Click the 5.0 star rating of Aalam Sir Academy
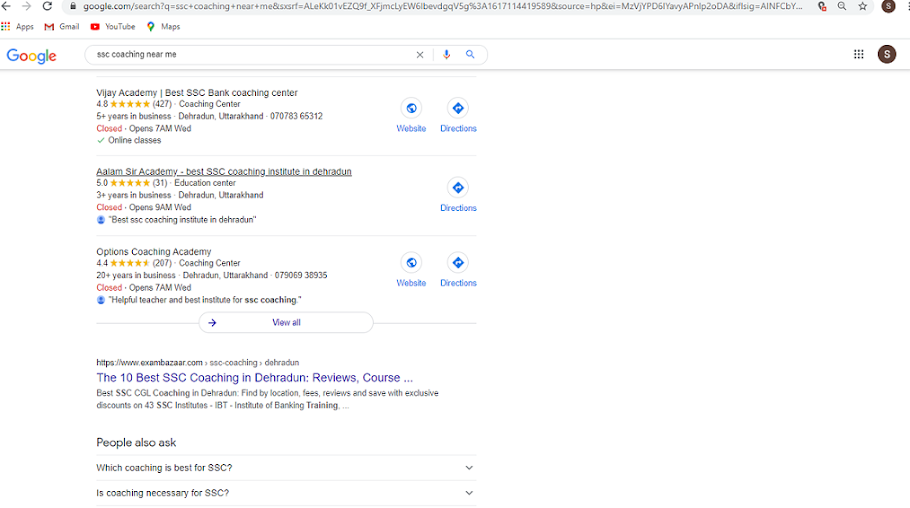Image resolution: width=910 pixels, height=508 pixels. (x=130, y=183)
